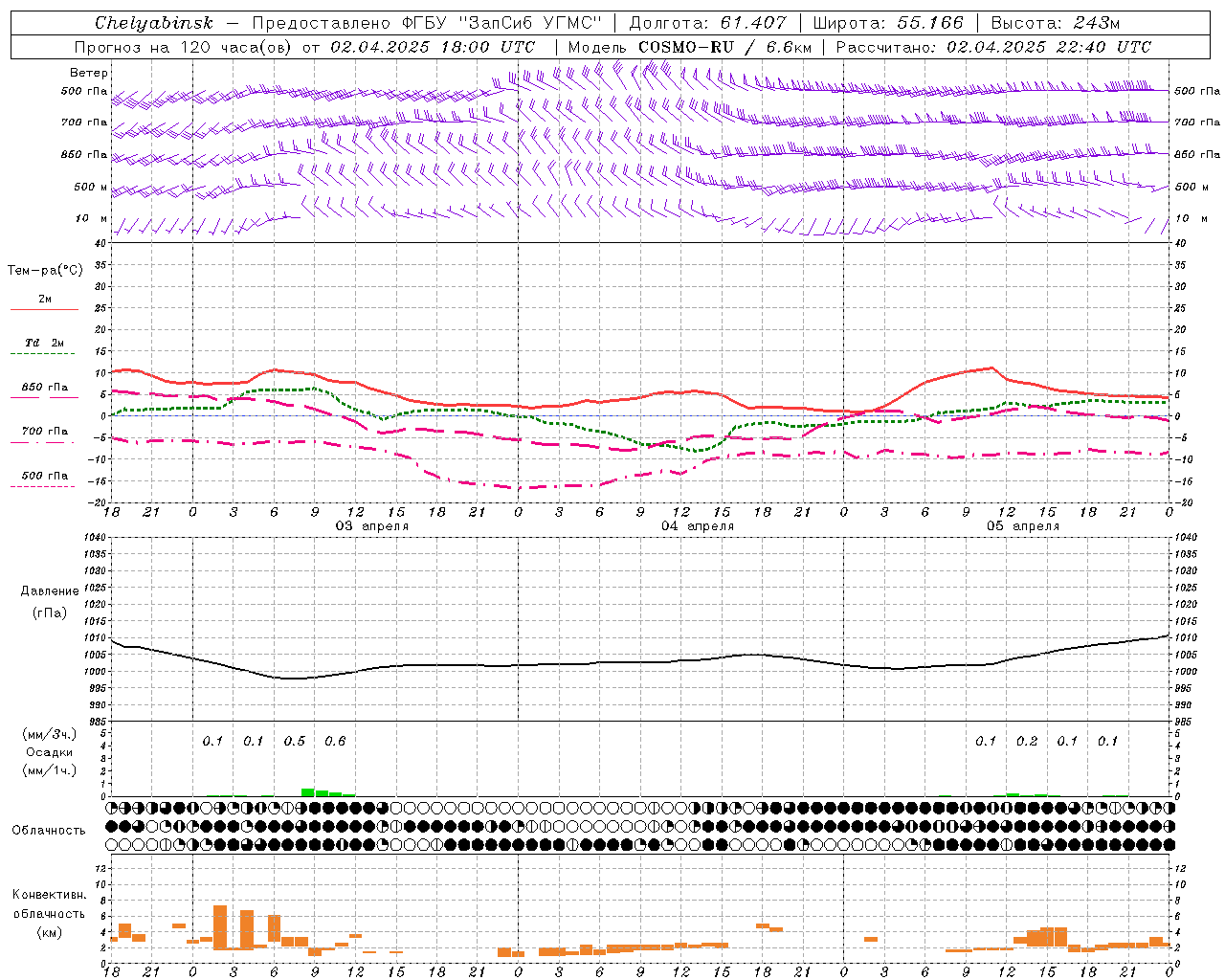Screen dimensions: 1225x980
Task: Click the '03 апреля' date label
Action: tap(371, 526)
